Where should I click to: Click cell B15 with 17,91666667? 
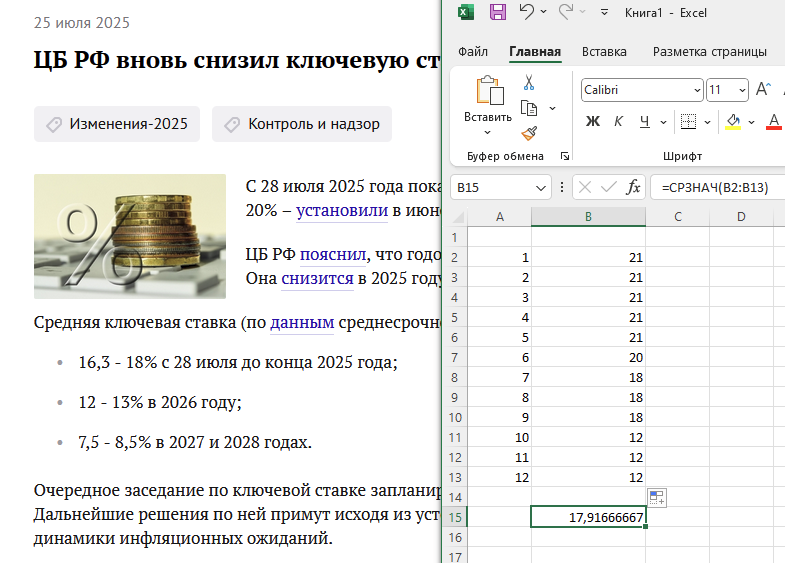click(588, 517)
